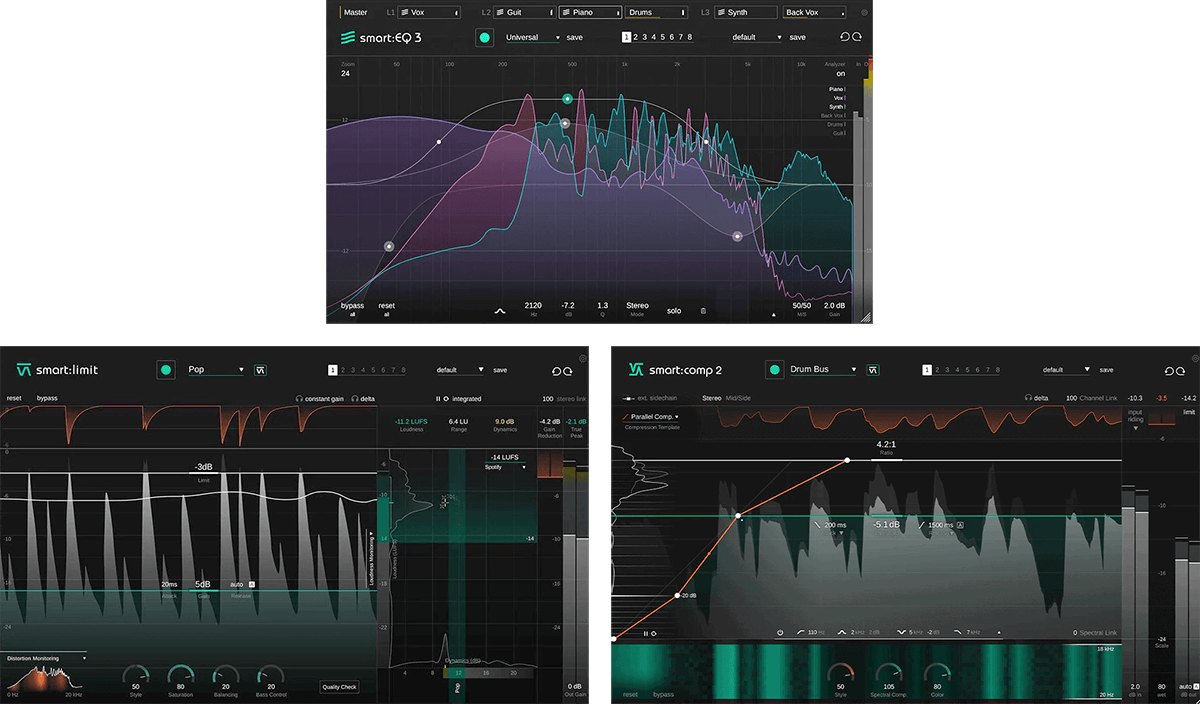The image size is (1200, 704).
Task: Expand the Parallel Comp. template dropdown
Action: pyautogui.click(x=655, y=417)
